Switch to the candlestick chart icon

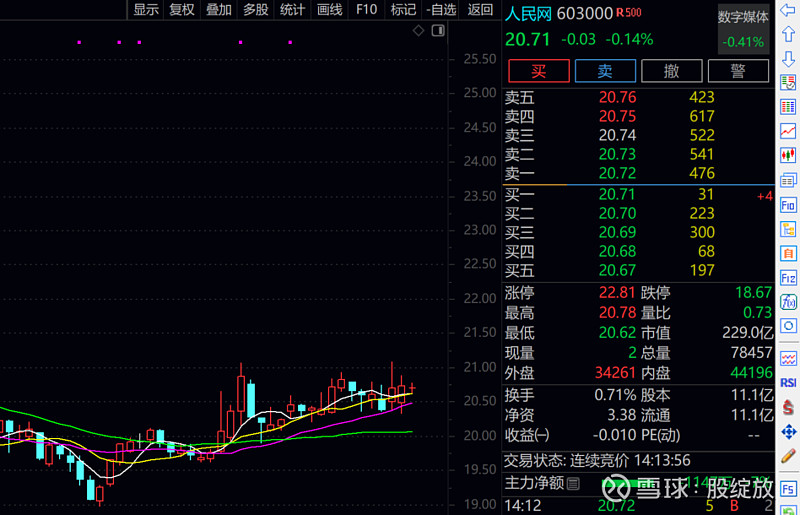(x=788, y=155)
